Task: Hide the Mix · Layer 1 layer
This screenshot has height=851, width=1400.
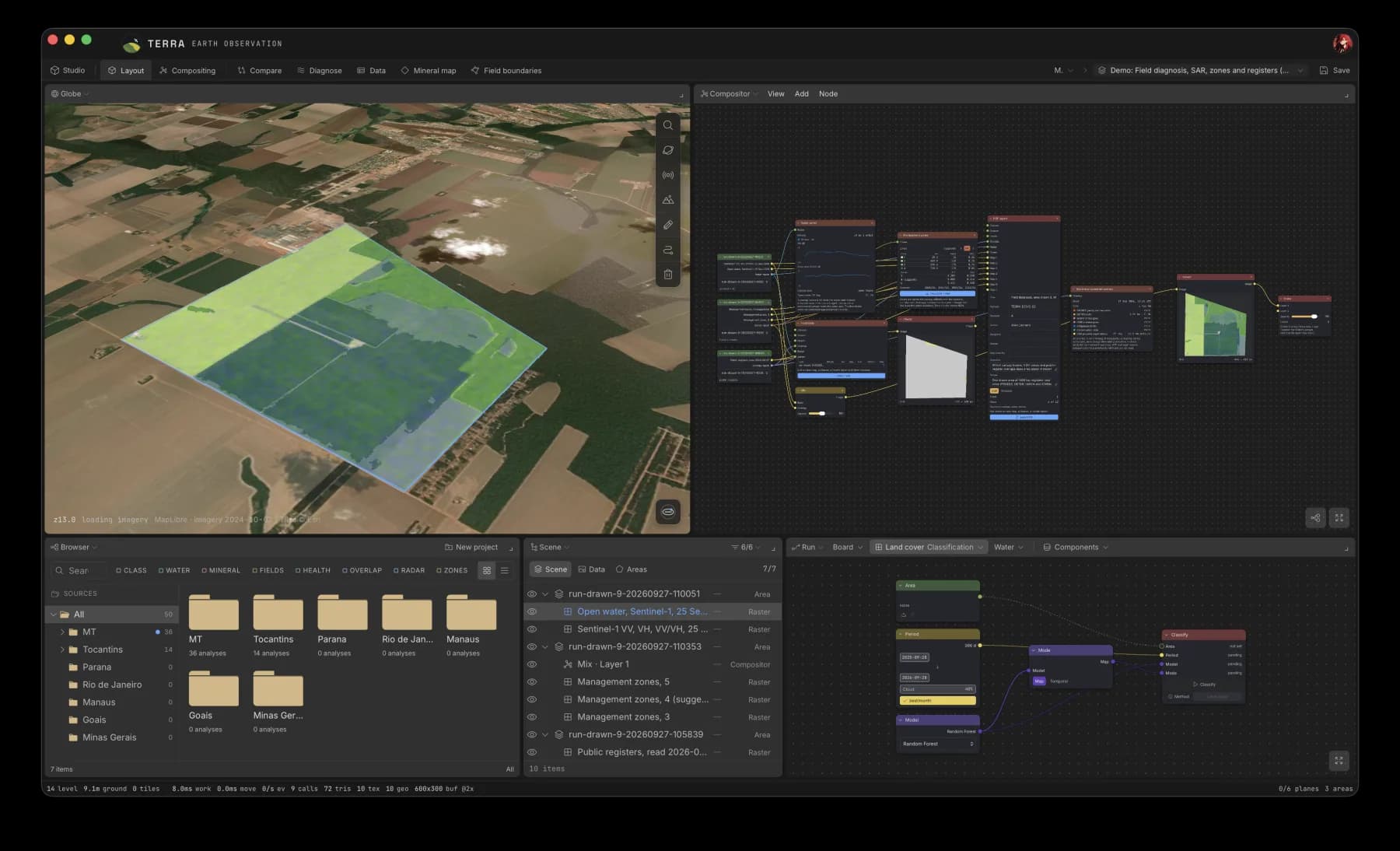Action: pos(532,664)
